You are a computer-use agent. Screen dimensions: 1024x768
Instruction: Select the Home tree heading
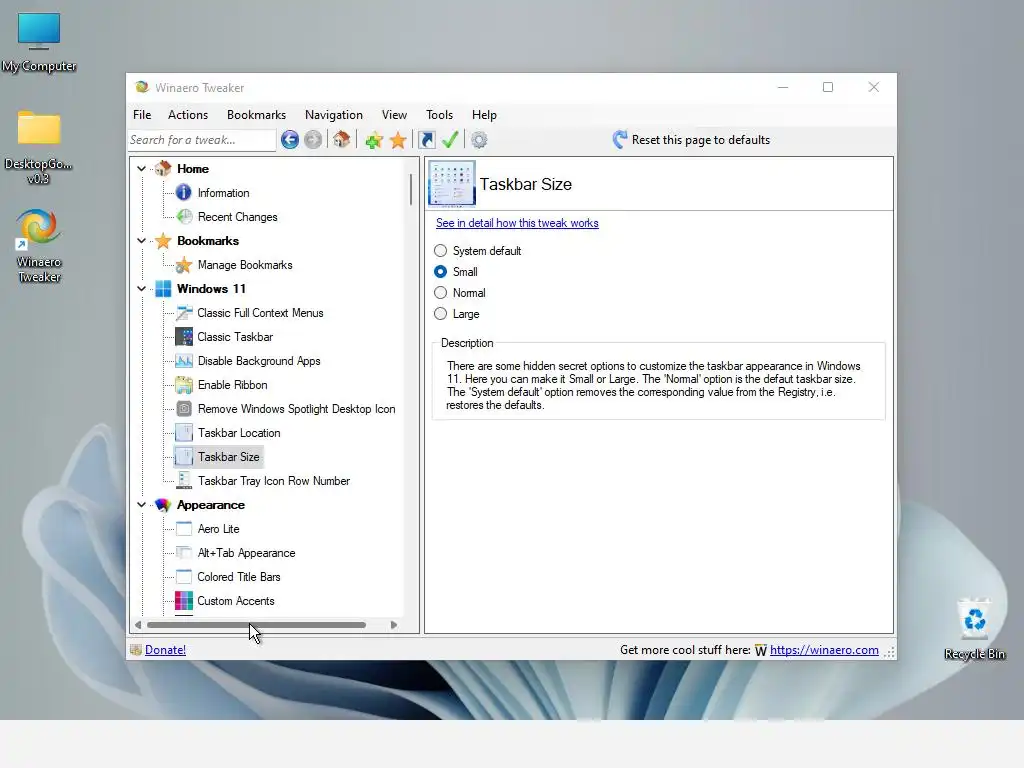[x=193, y=168]
